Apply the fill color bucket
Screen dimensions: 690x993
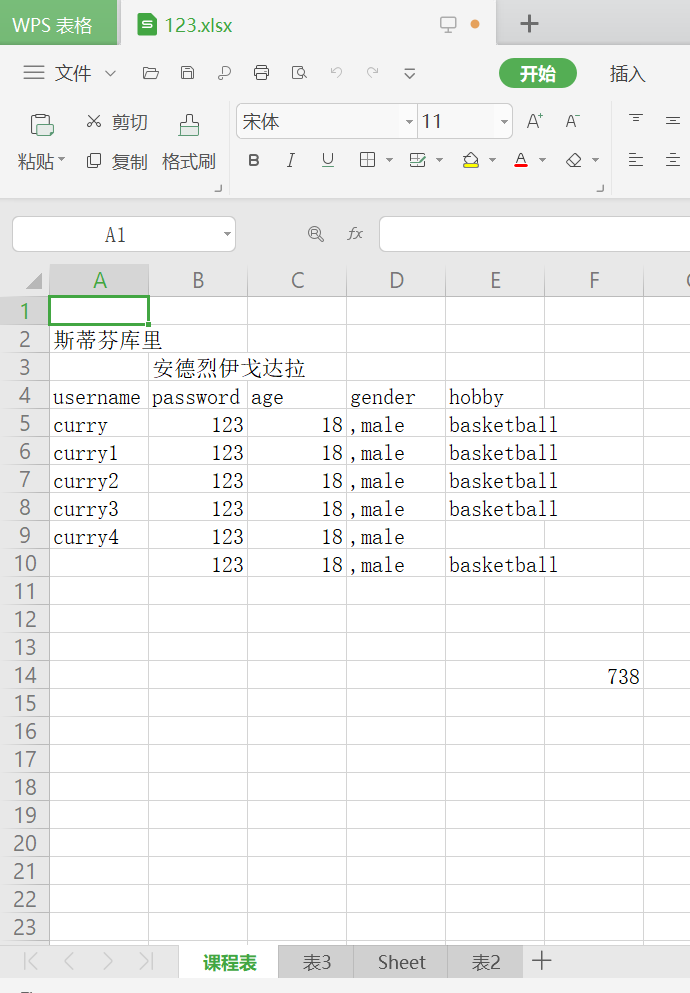pos(470,160)
